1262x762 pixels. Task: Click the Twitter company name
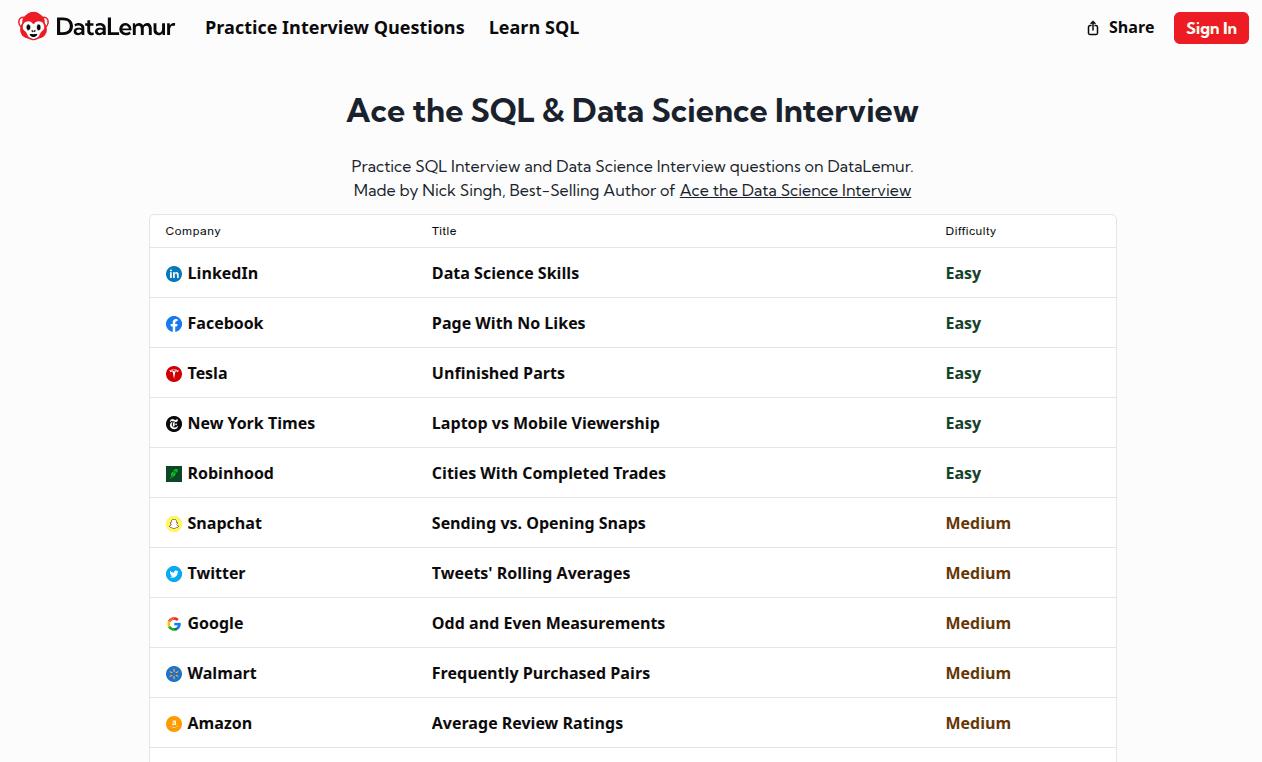tap(216, 573)
